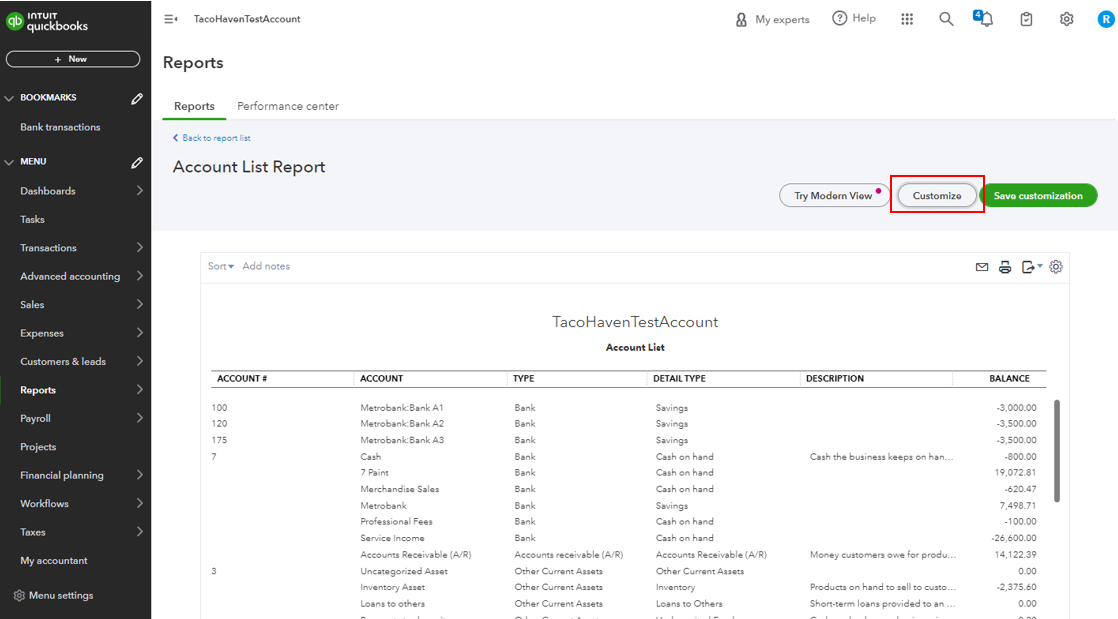The height and width of the screenshot is (619, 1118).
Task: Click the Try Modern View button
Action: coord(834,195)
